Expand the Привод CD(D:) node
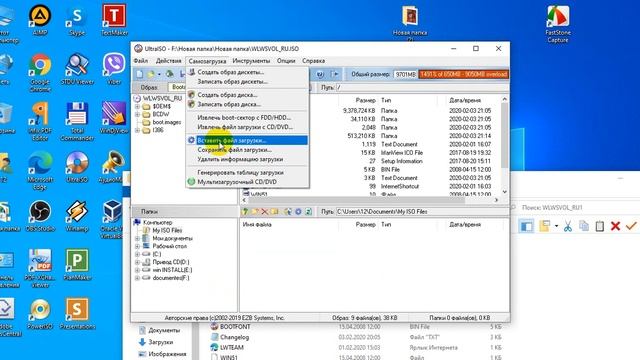The height and width of the screenshot is (360, 640). tap(137, 262)
